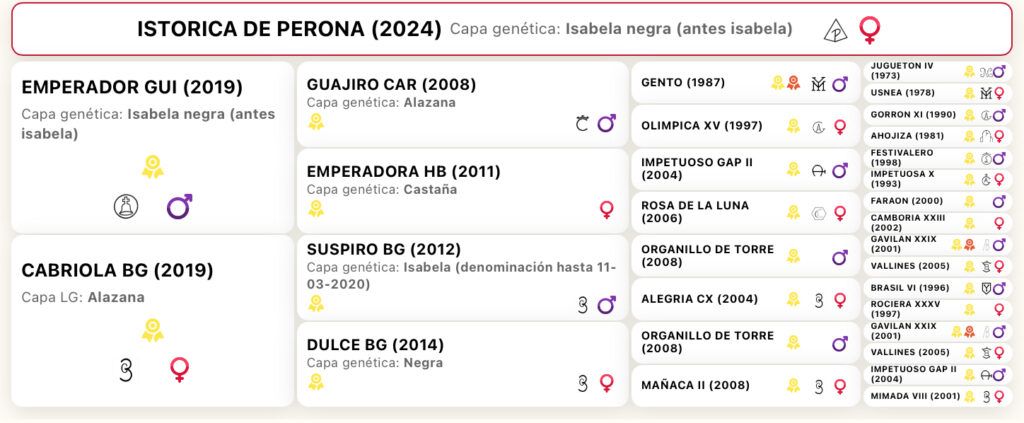Click the red ribbon icon next to GENTO
Screen dimensions: 1024x423
point(793,83)
